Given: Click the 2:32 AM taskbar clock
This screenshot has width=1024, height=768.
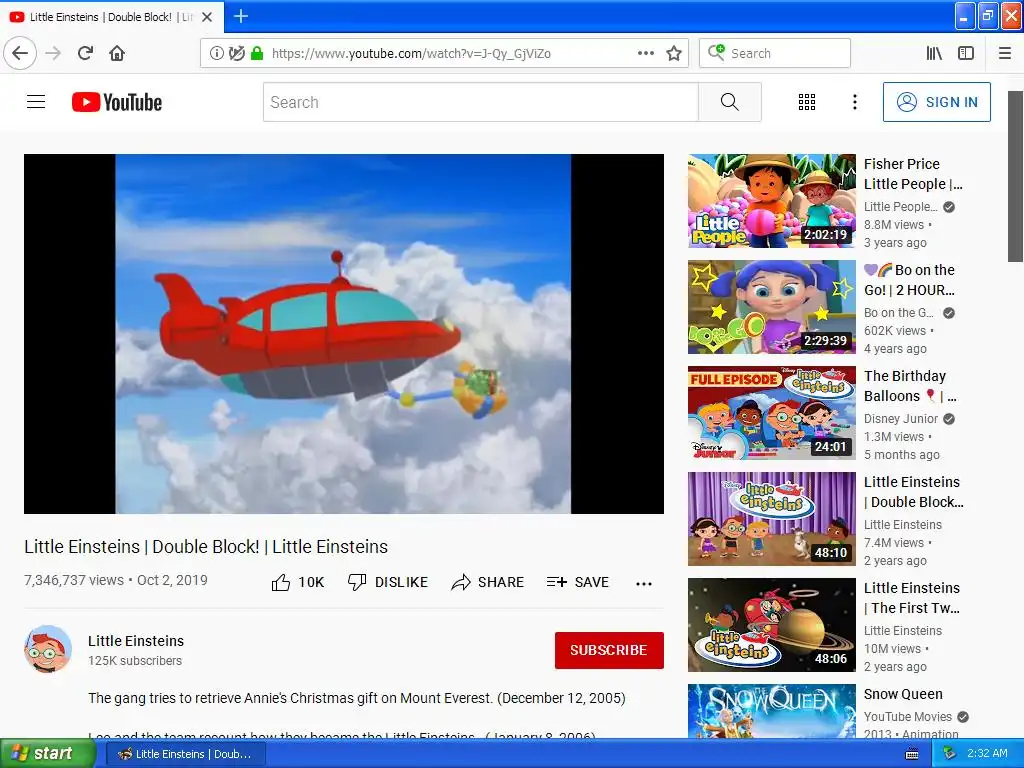Looking at the screenshot, I should point(987,753).
